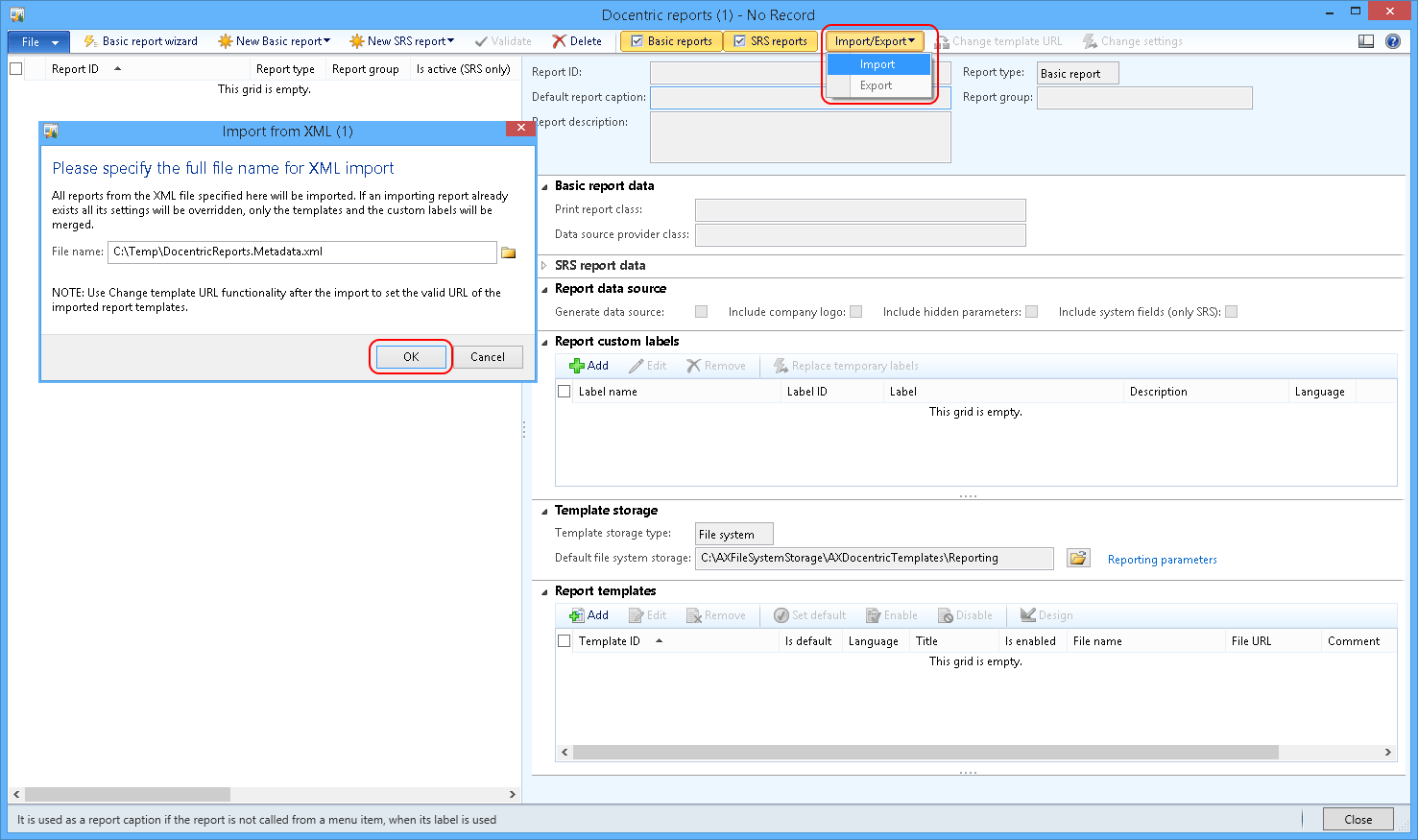Click the Report group field
This screenshot has height=840, width=1418.
click(1144, 98)
